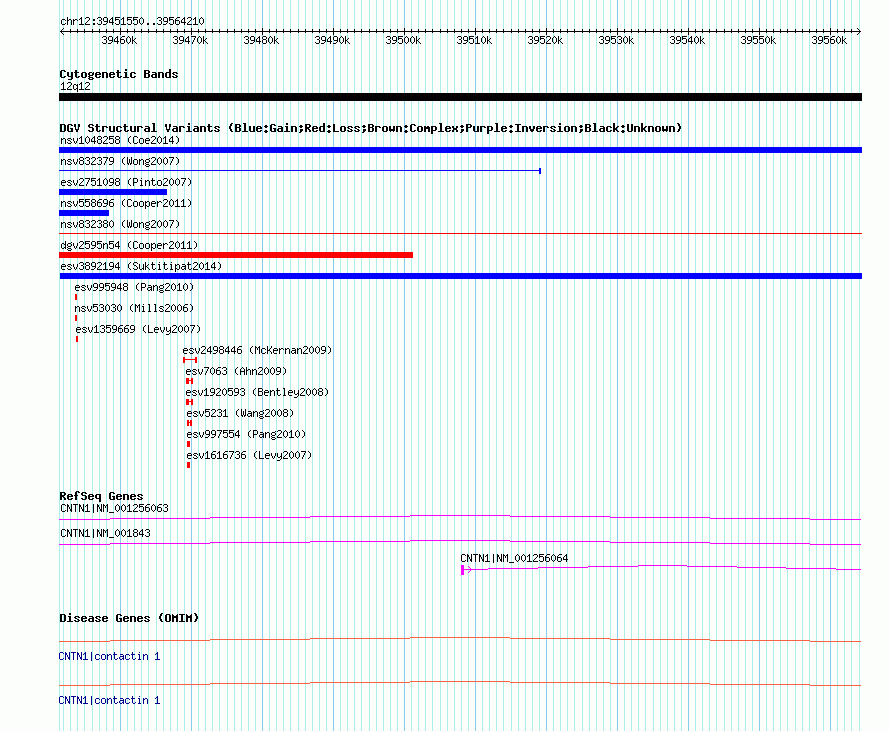Open esv1920593 (Bentley2008) variant label
Viewport: 890px width, 731px height.
tap(257, 392)
